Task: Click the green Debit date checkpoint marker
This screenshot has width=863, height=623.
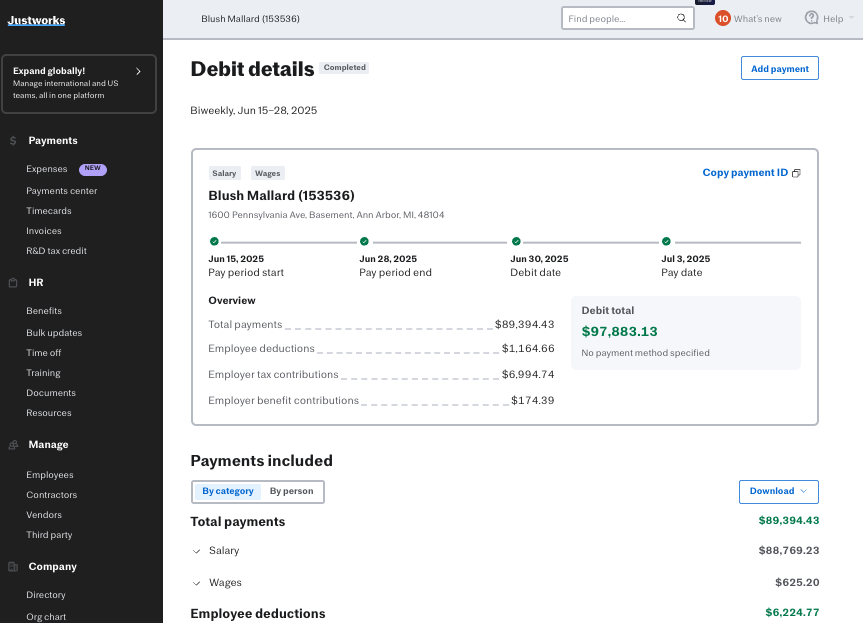Action: [x=516, y=241]
